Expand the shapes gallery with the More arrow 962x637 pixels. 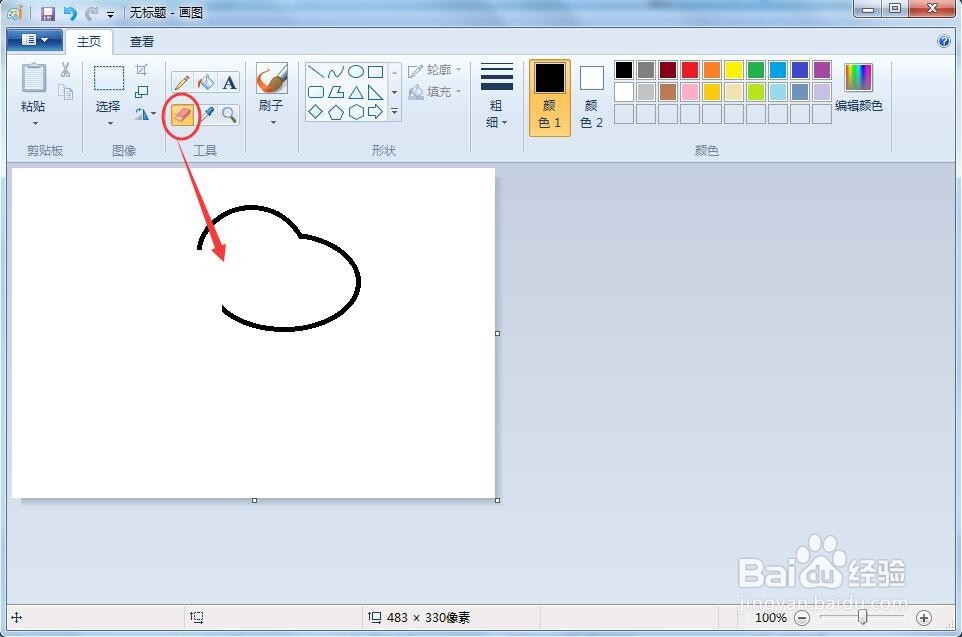pos(394,112)
